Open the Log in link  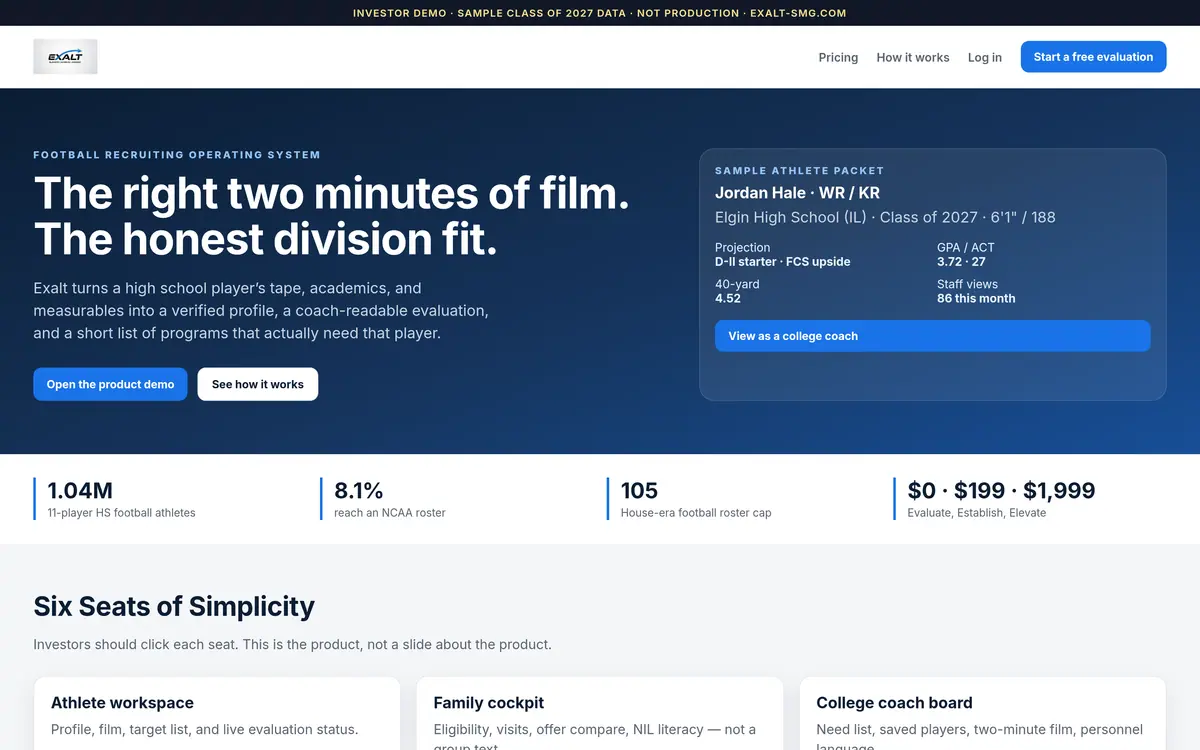tap(985, 57)
